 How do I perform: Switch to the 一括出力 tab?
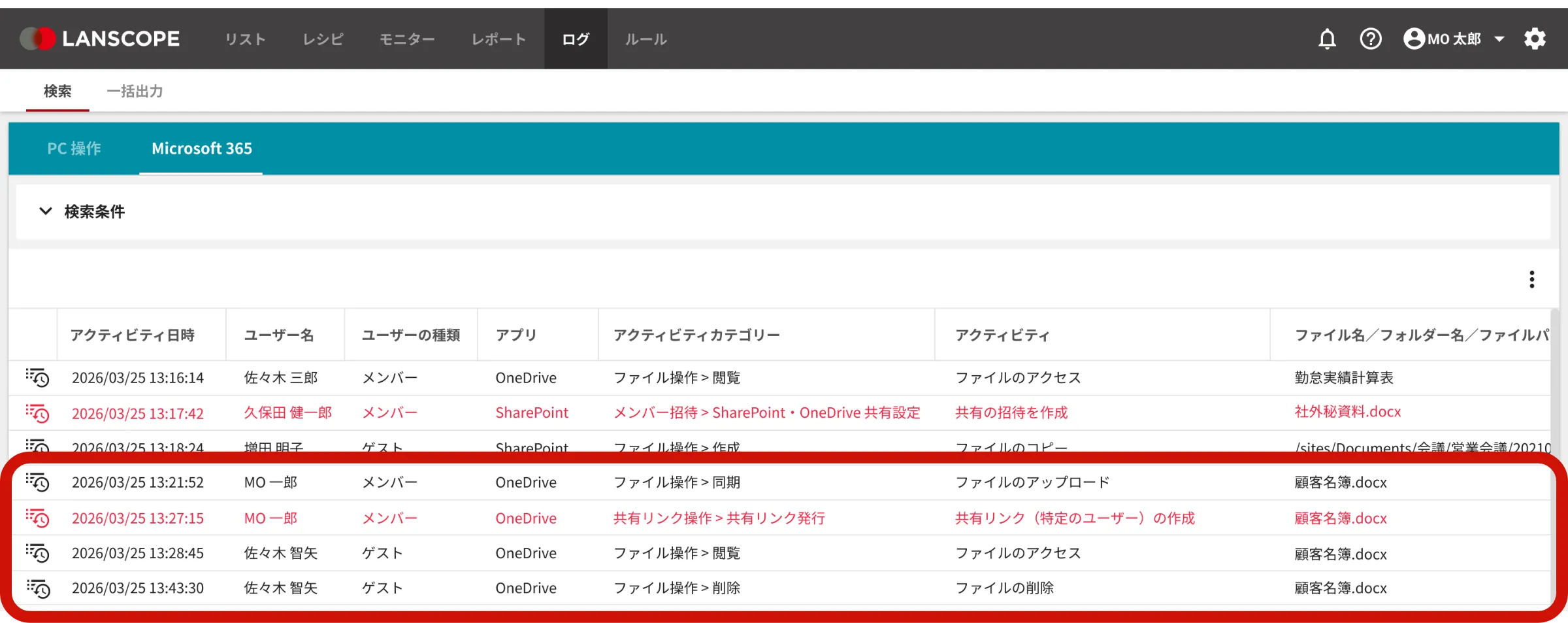135,92
